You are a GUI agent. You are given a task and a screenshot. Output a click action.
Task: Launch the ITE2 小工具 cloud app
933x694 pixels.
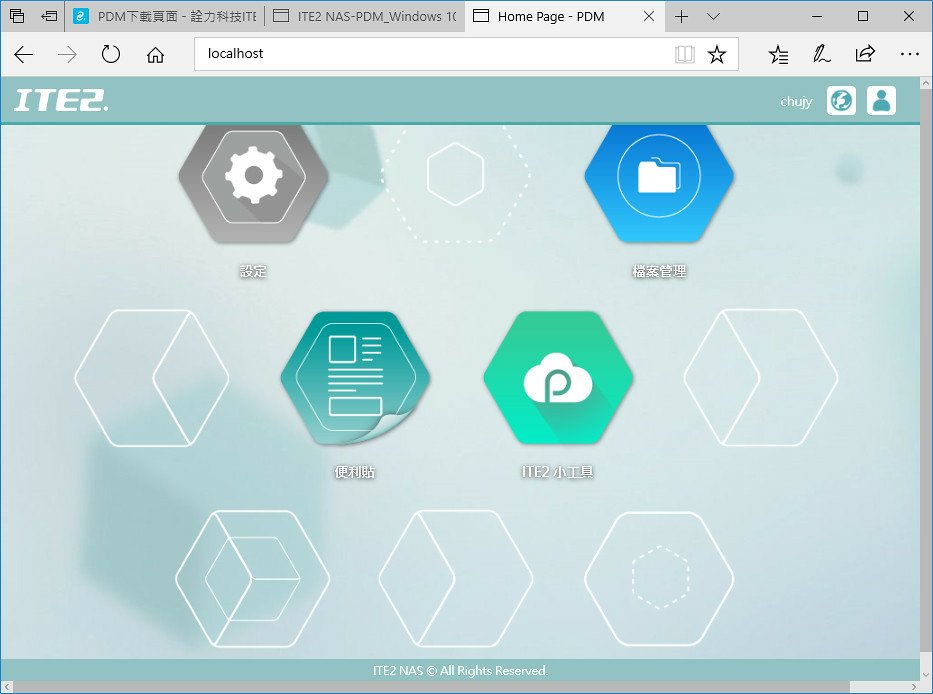tap(558, 377)
